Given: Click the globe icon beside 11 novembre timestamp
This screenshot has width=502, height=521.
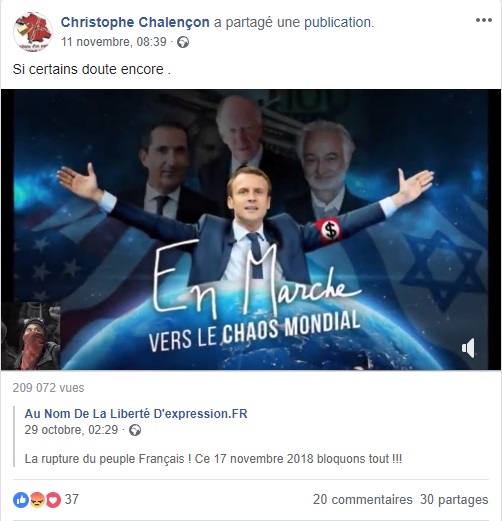Looking at the screenshot, I should coord(183,42).
